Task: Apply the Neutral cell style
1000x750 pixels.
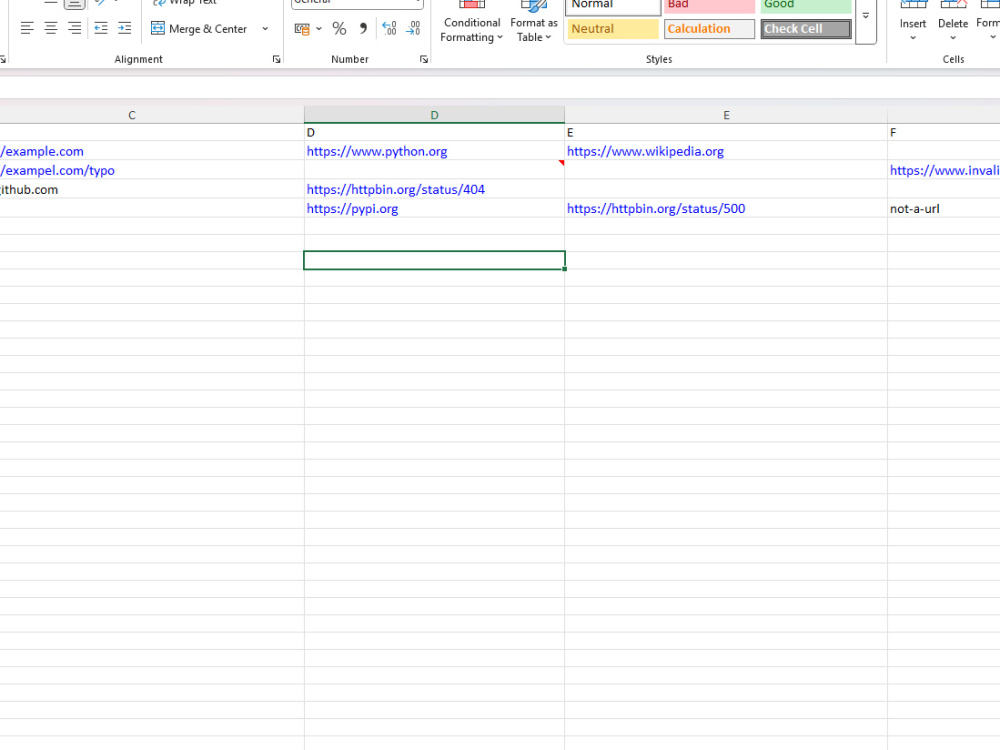Action: (613, 29)
